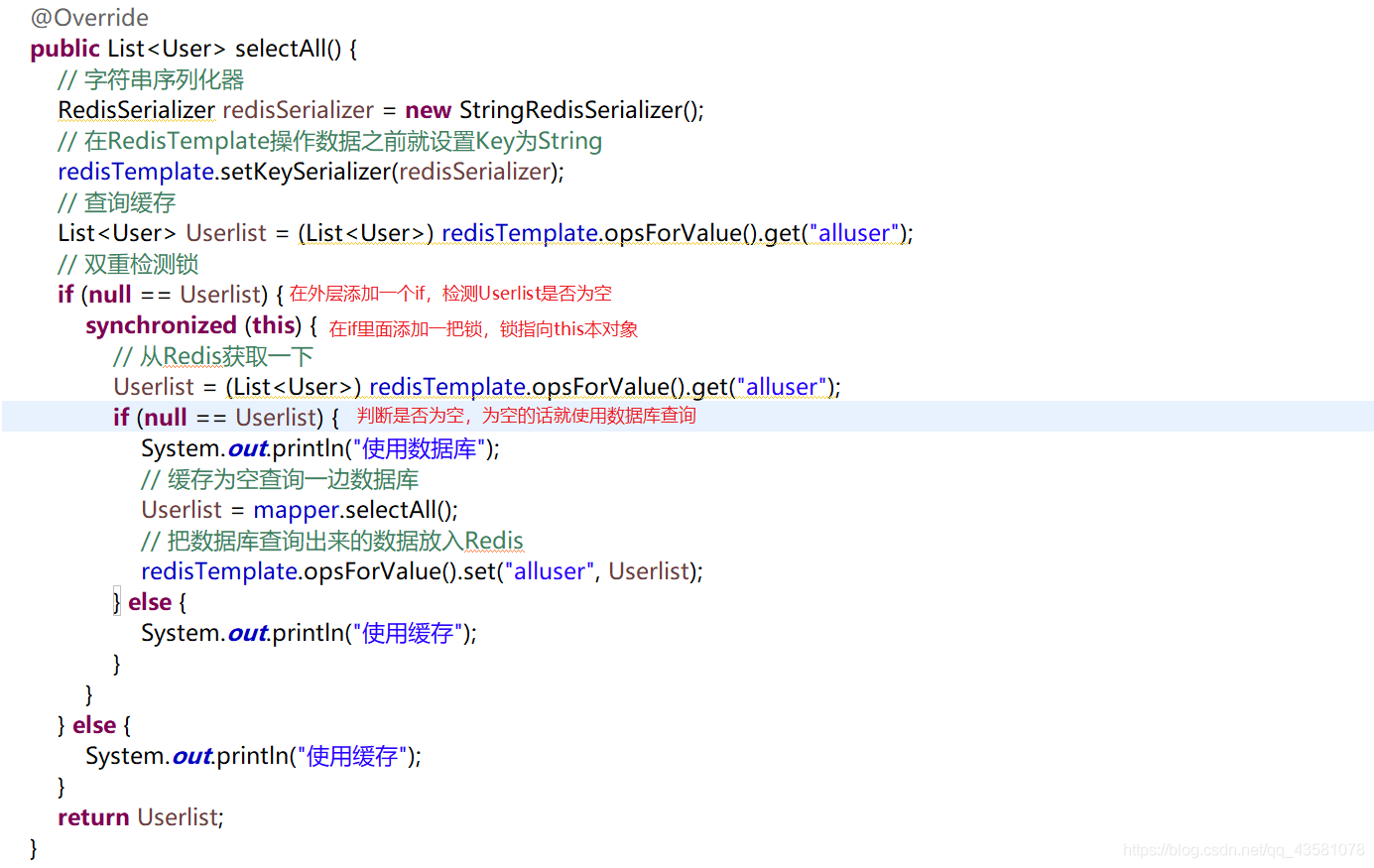Click the comment '字符串序列化器'
The image size is (1374, 868).
coord(151,79)
